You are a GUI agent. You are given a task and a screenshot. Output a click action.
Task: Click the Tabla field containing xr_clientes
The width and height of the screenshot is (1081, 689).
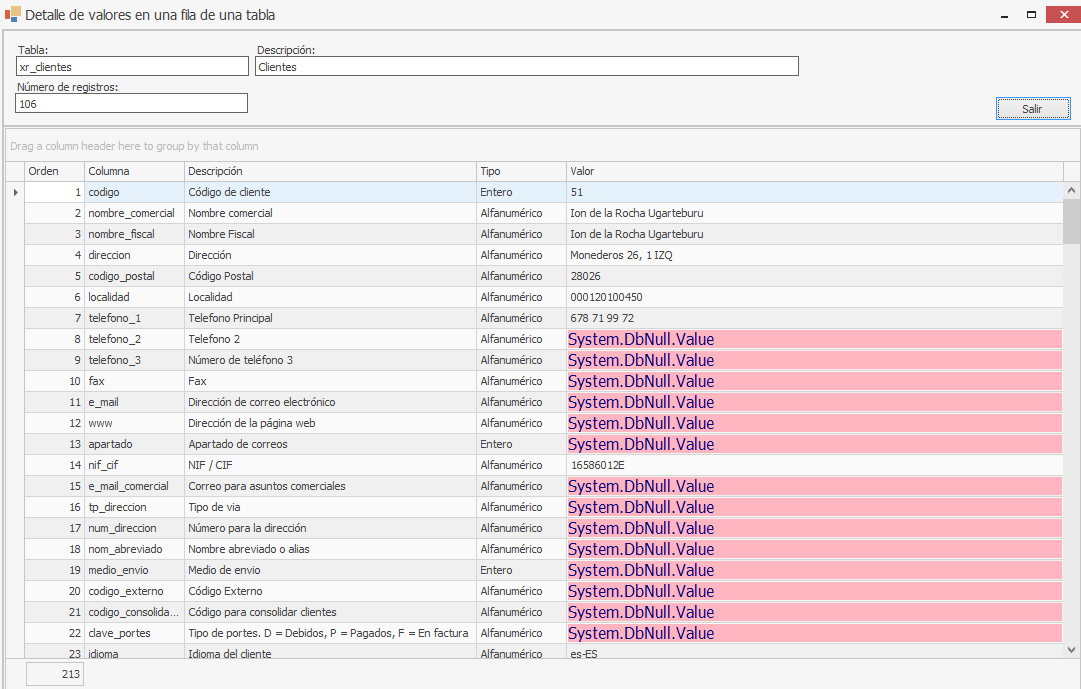click(x=131, y=67)
